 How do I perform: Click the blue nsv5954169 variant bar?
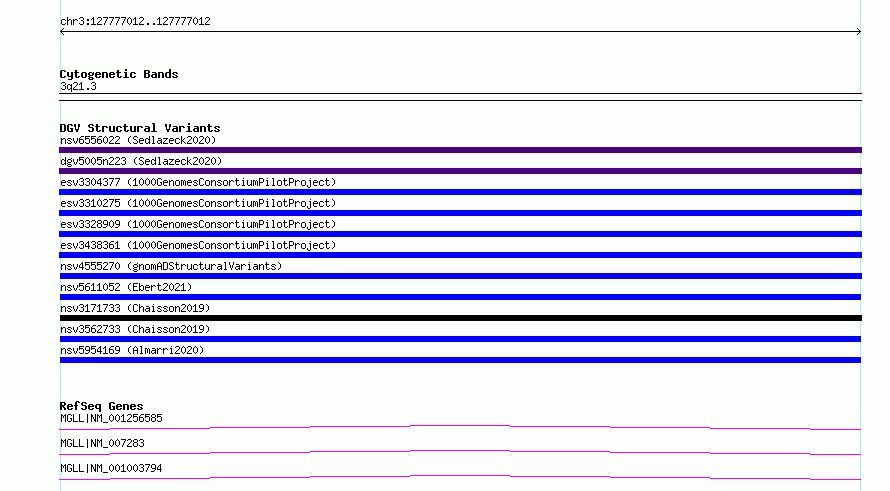(x=460, y=360)
